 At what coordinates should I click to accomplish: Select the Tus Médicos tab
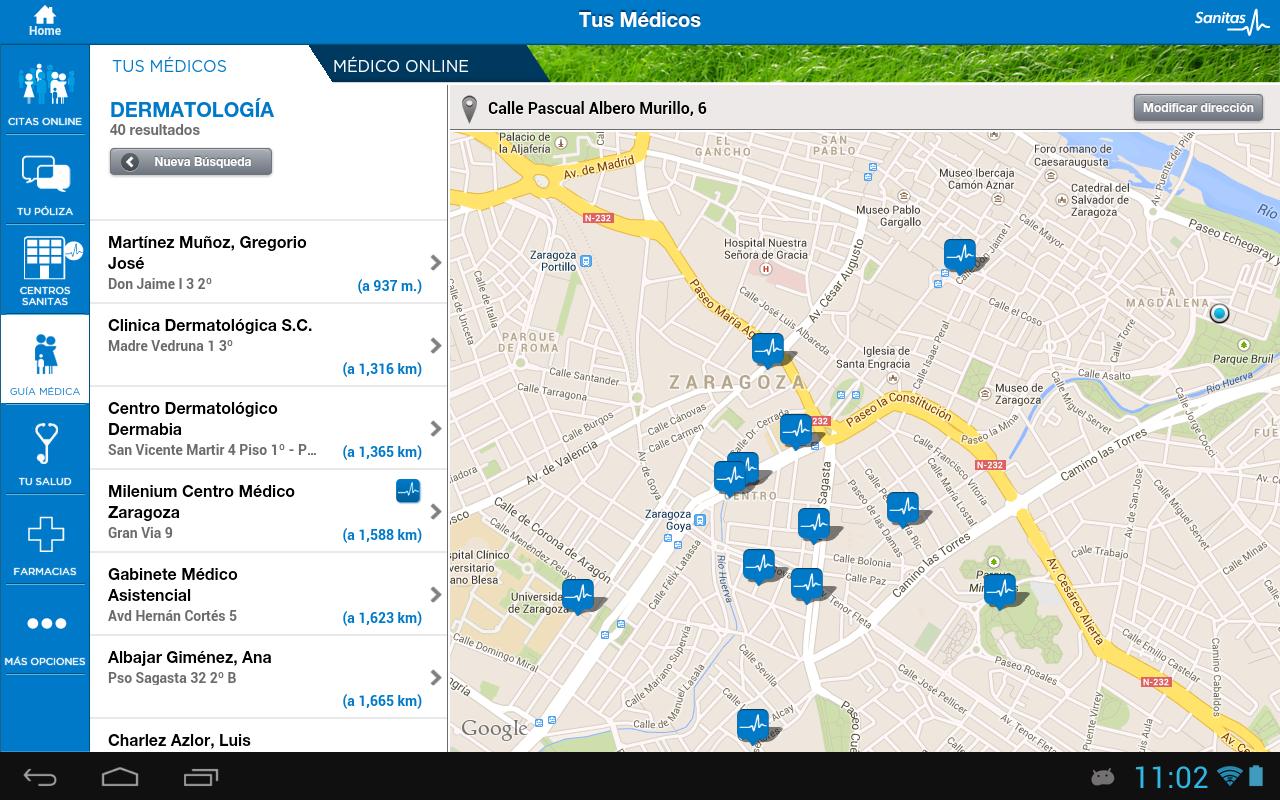(x=169, y=66)
